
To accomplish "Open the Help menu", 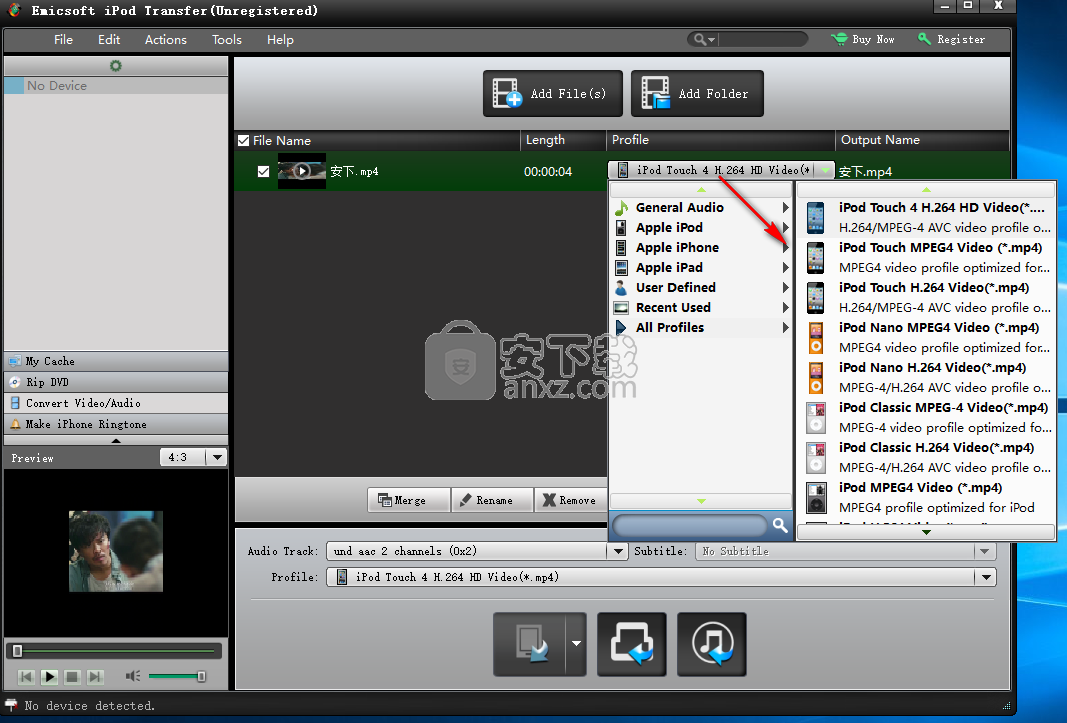I will pyautogui.click(x=280, y=39).
